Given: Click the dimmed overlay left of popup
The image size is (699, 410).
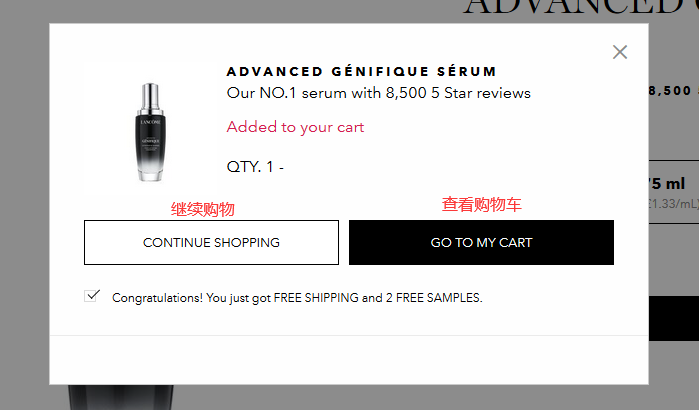Looking at the screenshot, I should (x=24, y=200).
